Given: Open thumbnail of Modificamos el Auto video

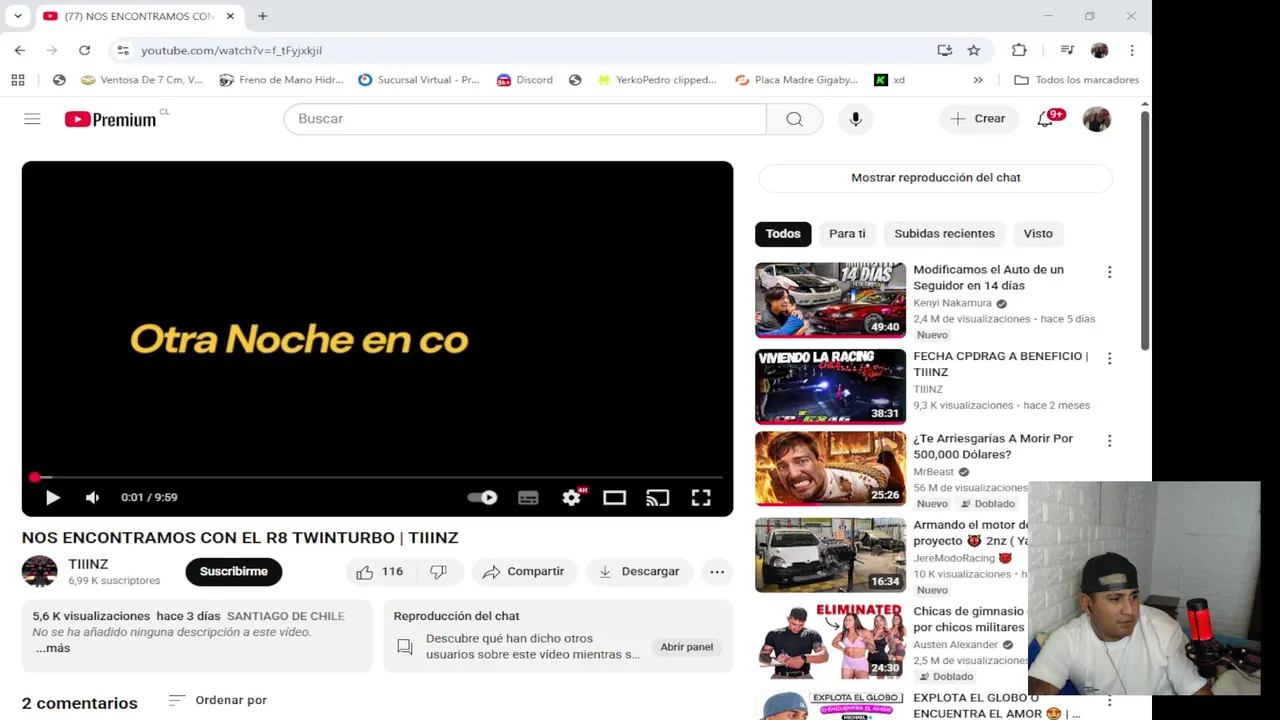Looking at the screenshot, I should click(x=830, y=300).
